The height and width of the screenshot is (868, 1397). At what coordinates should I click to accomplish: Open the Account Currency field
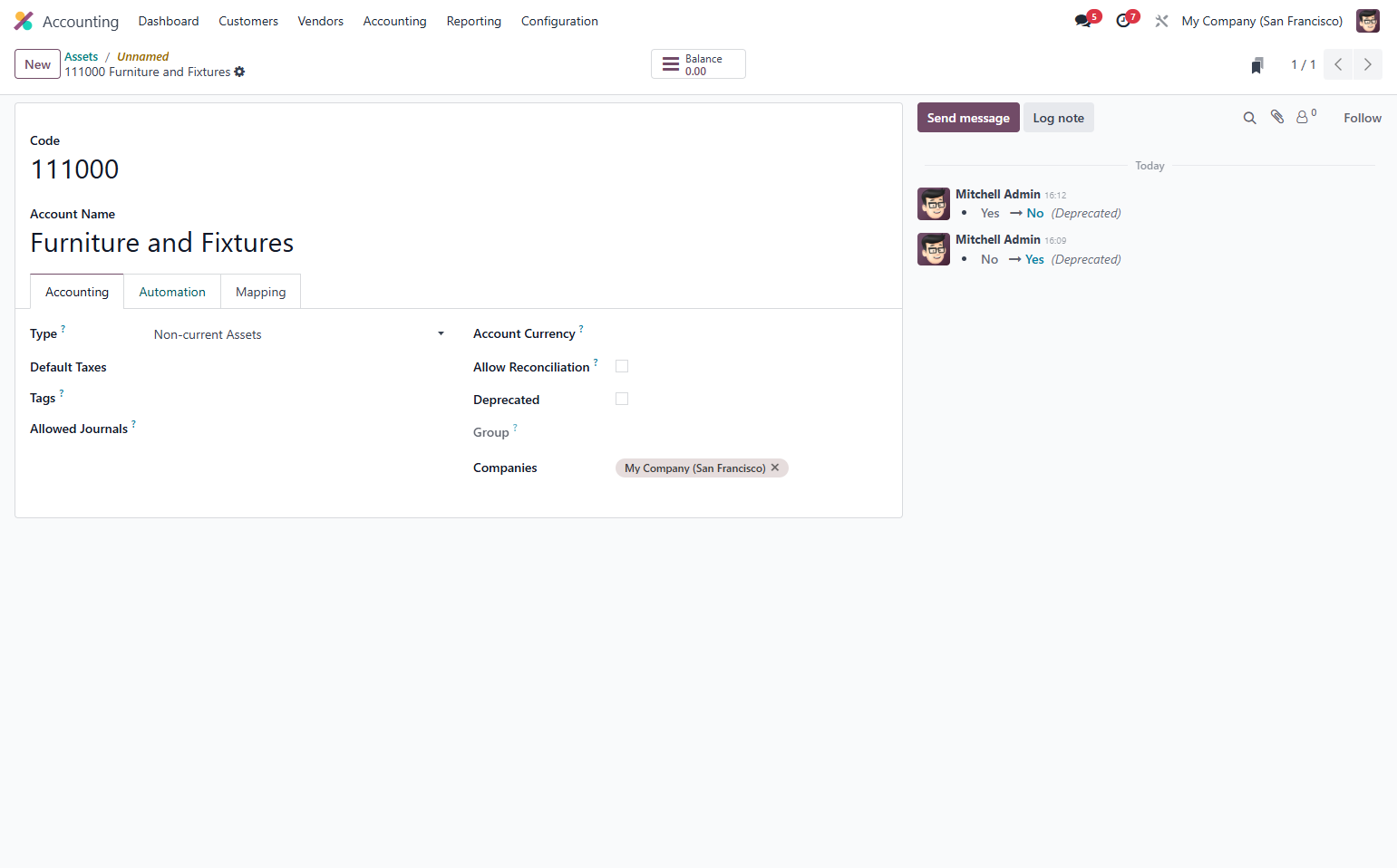tap(751, 333)
